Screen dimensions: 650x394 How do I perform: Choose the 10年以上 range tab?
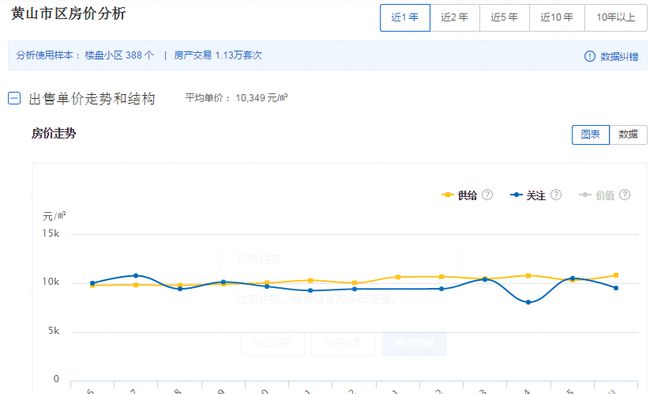[x=616, y=17]
